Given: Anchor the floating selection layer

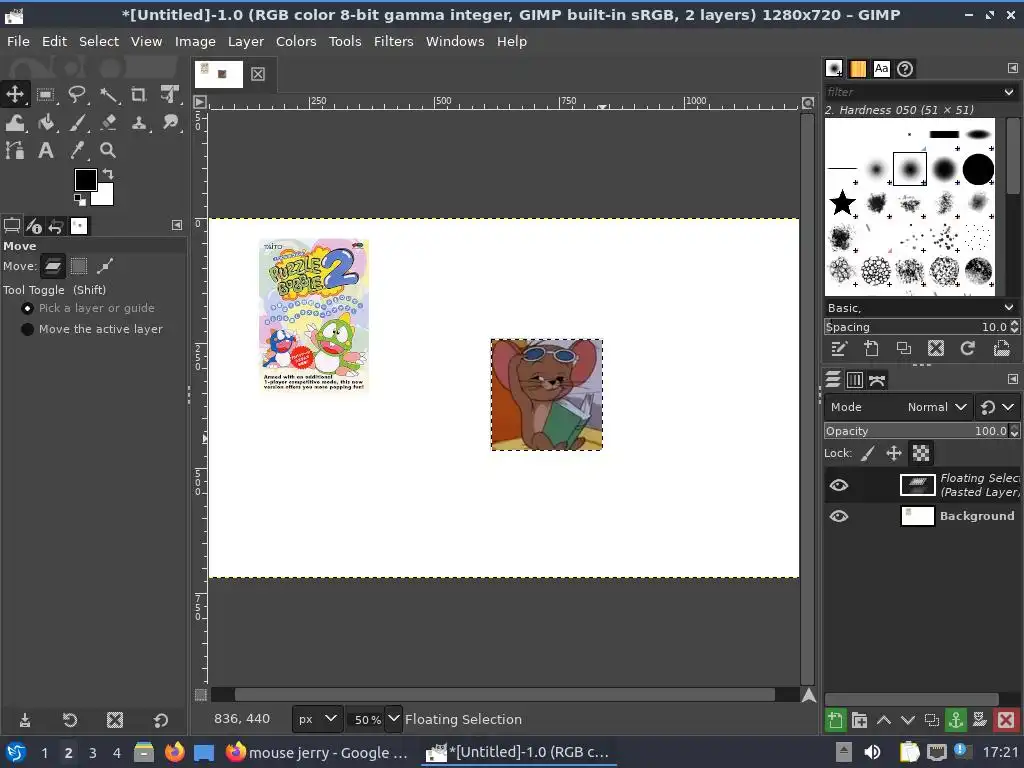Looking at the screenshot, I should click(955, 720).
